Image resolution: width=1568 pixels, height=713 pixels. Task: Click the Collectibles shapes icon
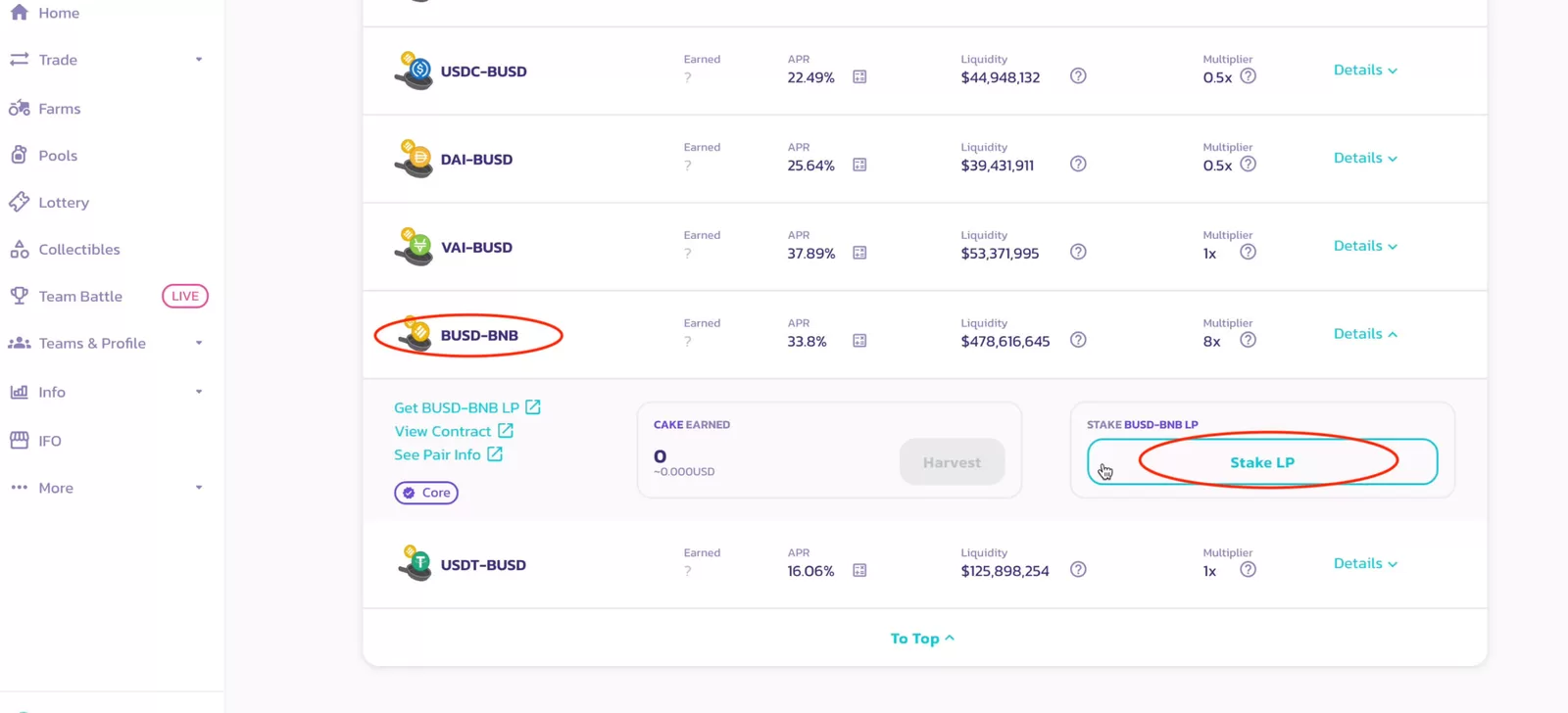pos(19,250)
